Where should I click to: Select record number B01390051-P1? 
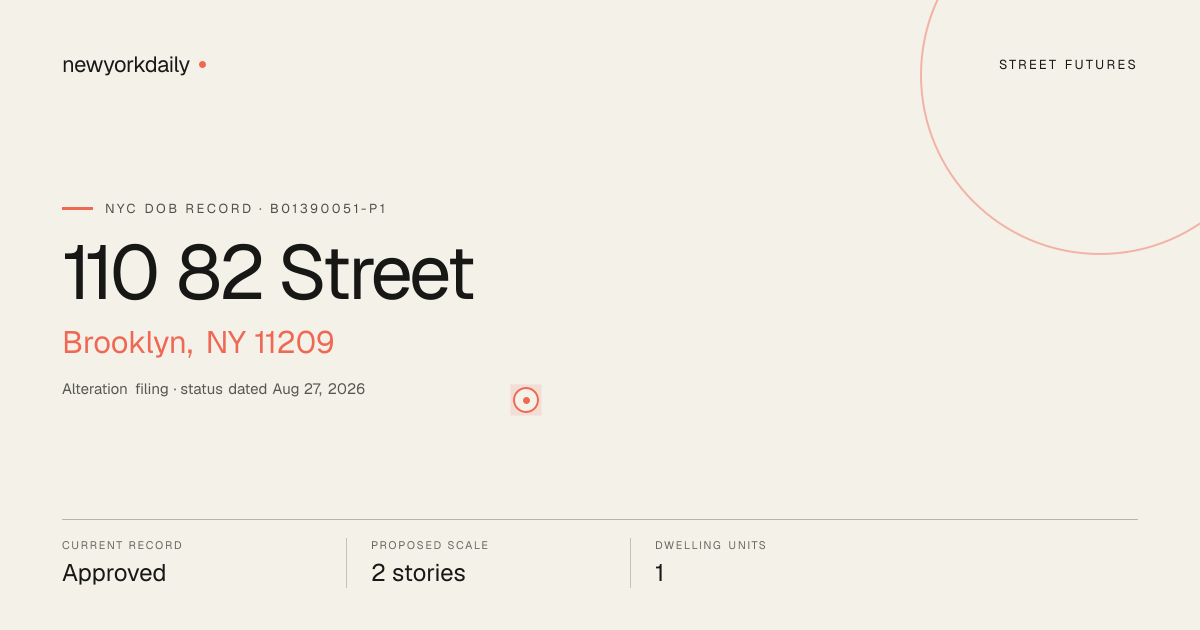coord(328,209)
